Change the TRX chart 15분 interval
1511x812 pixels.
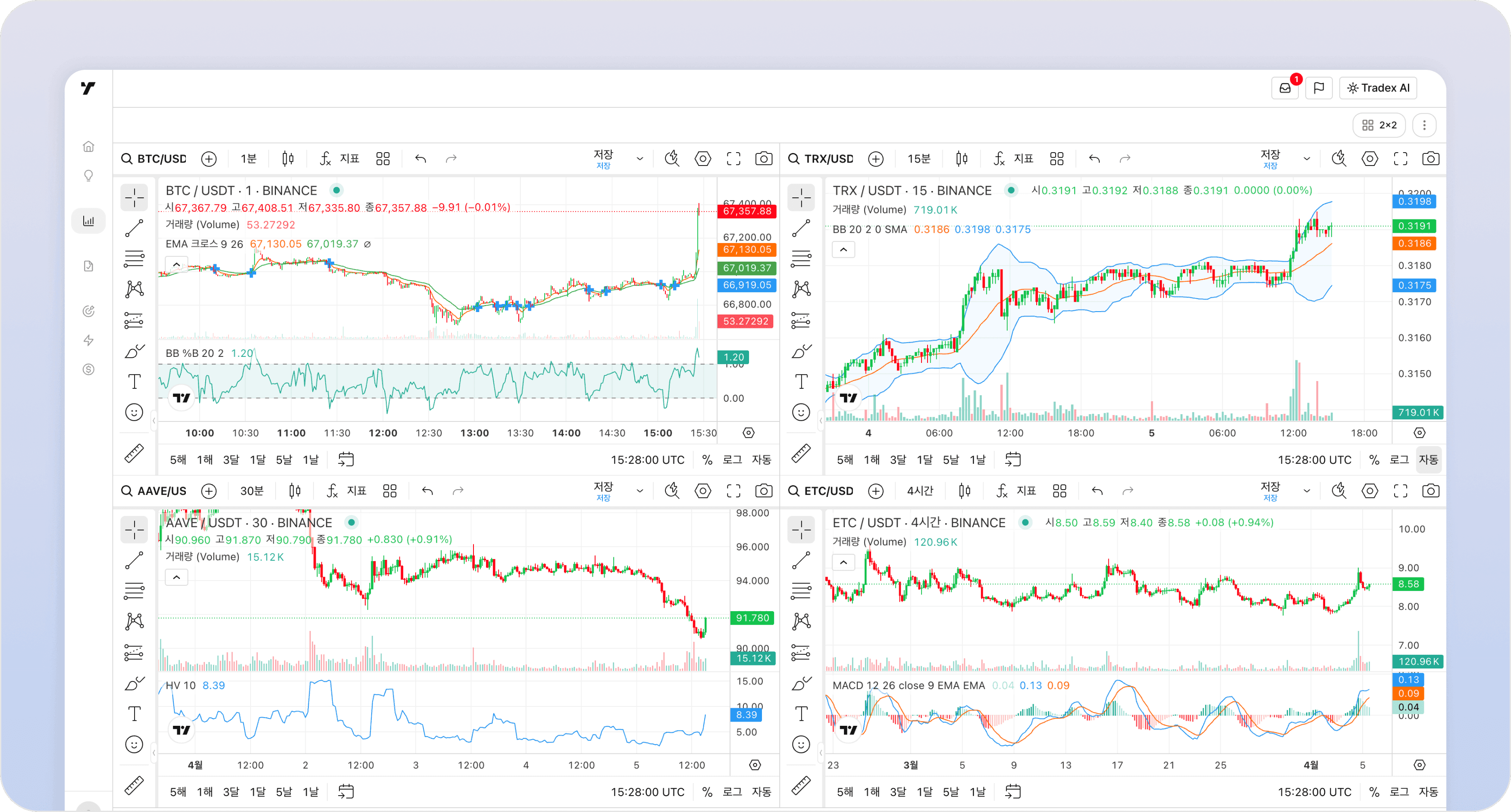(919, 159)
